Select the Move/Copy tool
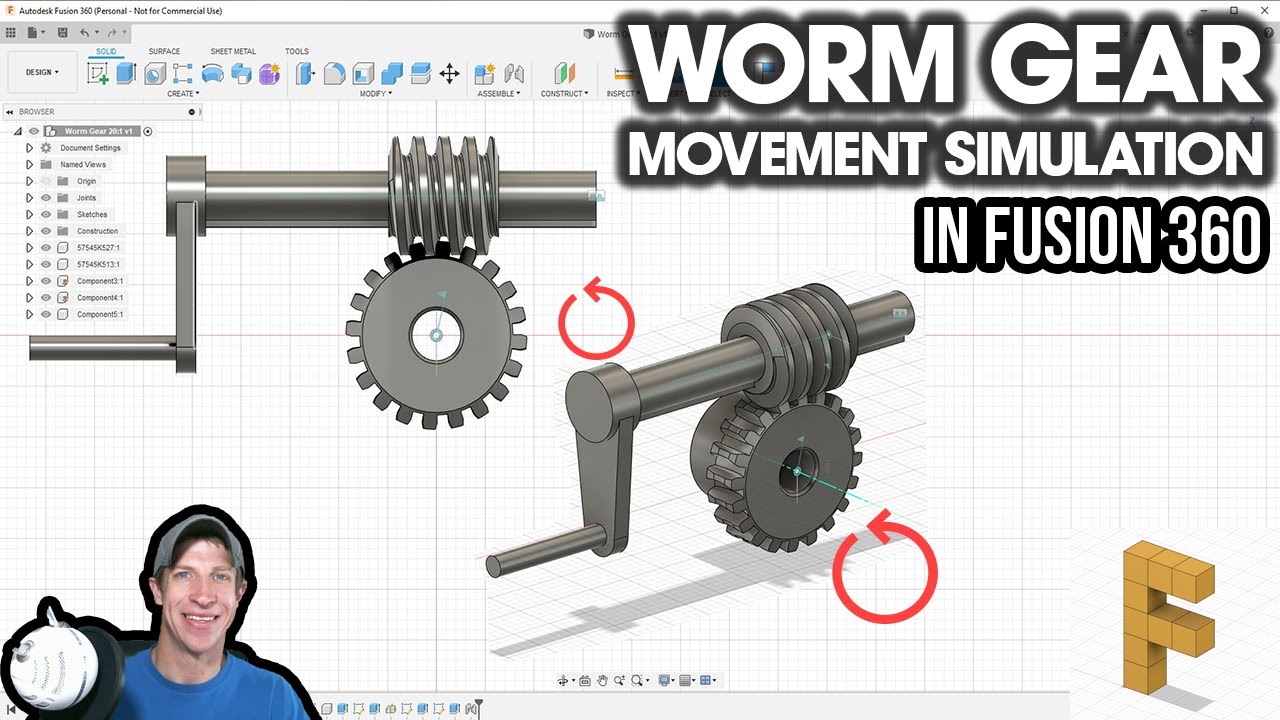The width and height of the screenshot is (1280, 720). coord(450,73)
